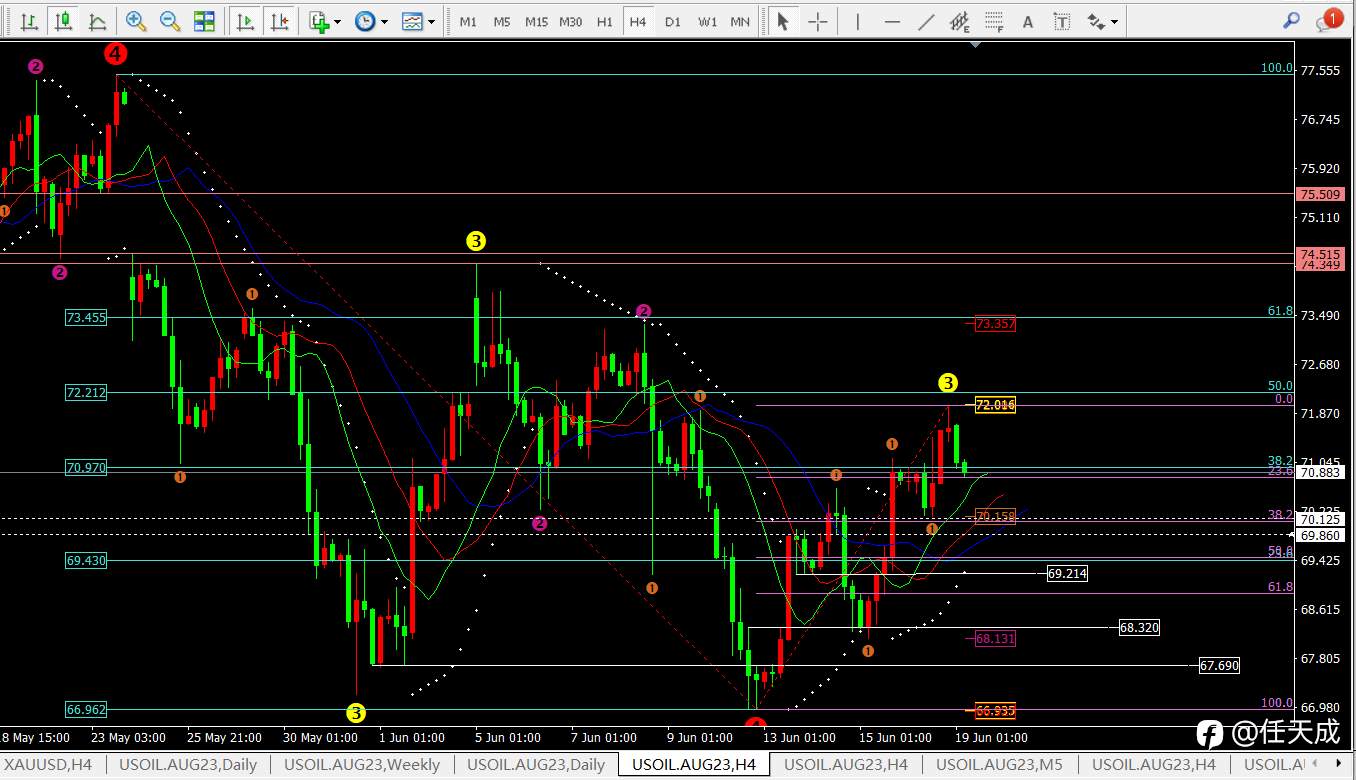The width and height of the screenshot is (1356, 780).
Task: Click the 13 Jun 01:00 time label
Action: [x=799, y=738]
